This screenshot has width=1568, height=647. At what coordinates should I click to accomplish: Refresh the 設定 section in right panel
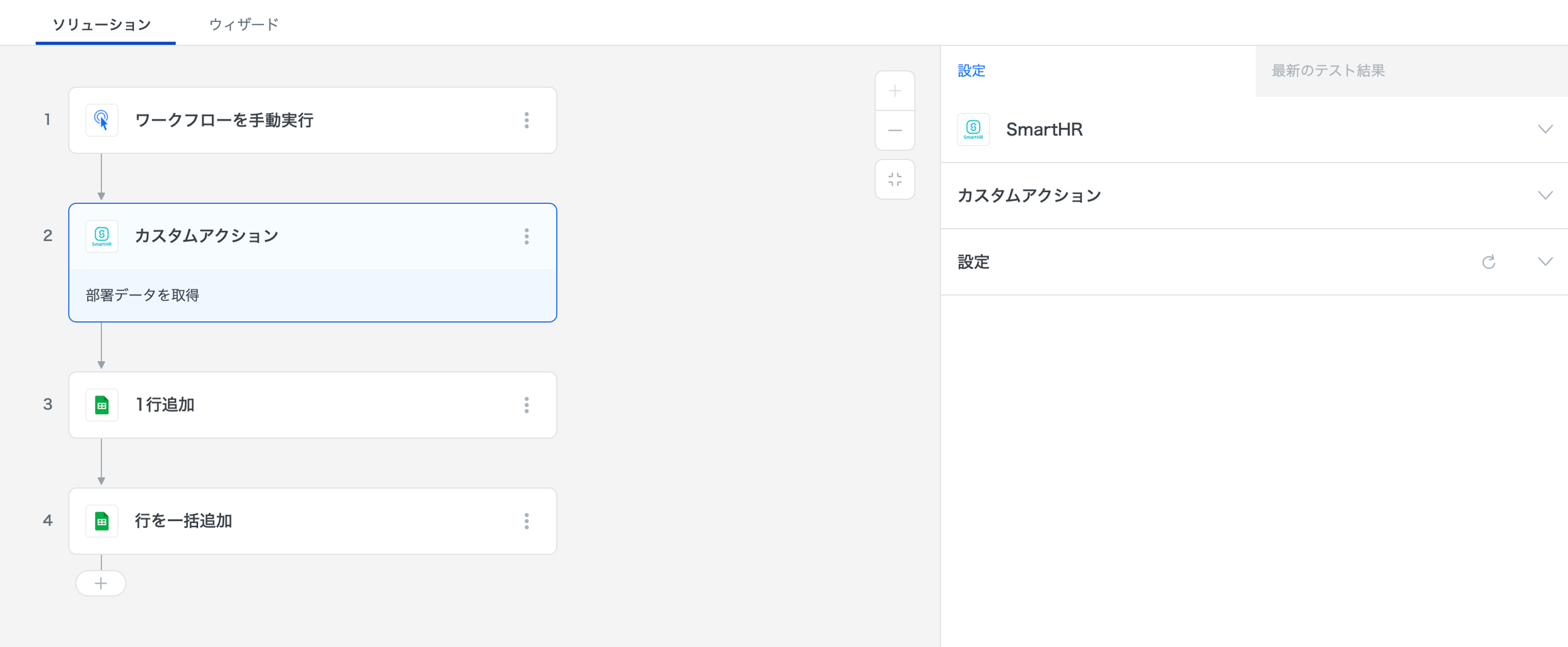point(1488,262)
